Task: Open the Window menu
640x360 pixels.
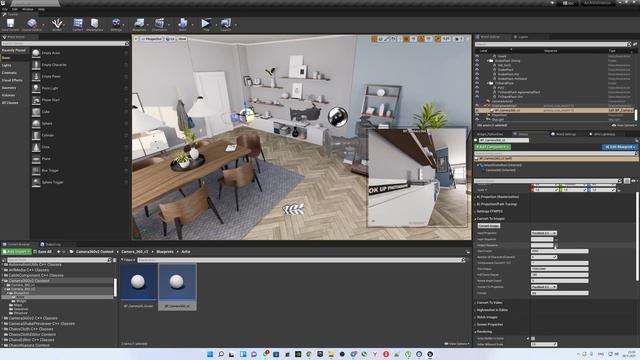Action: click(28, 9)
